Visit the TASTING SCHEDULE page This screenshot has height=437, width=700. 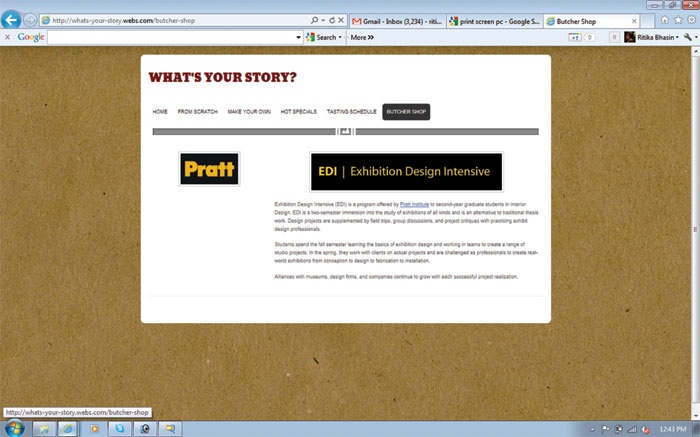tap(352, 112)
